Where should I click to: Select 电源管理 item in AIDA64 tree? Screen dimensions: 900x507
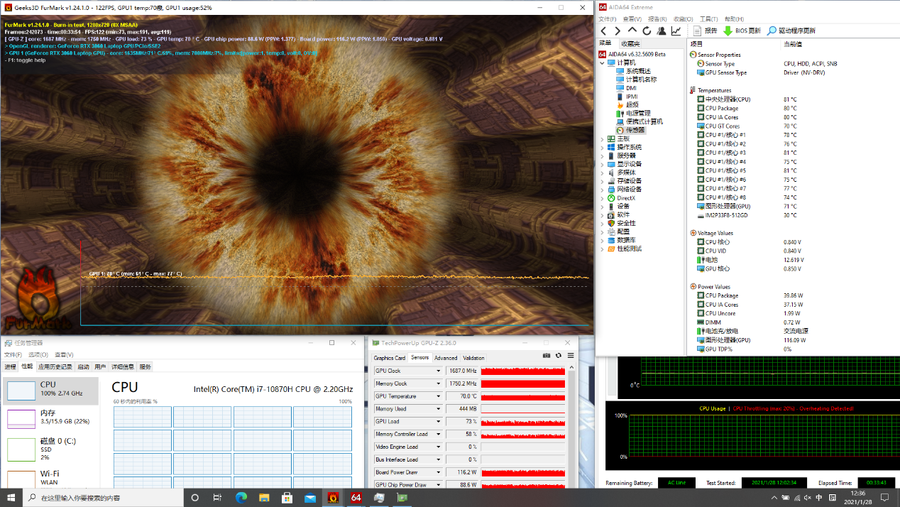(638, 114)
